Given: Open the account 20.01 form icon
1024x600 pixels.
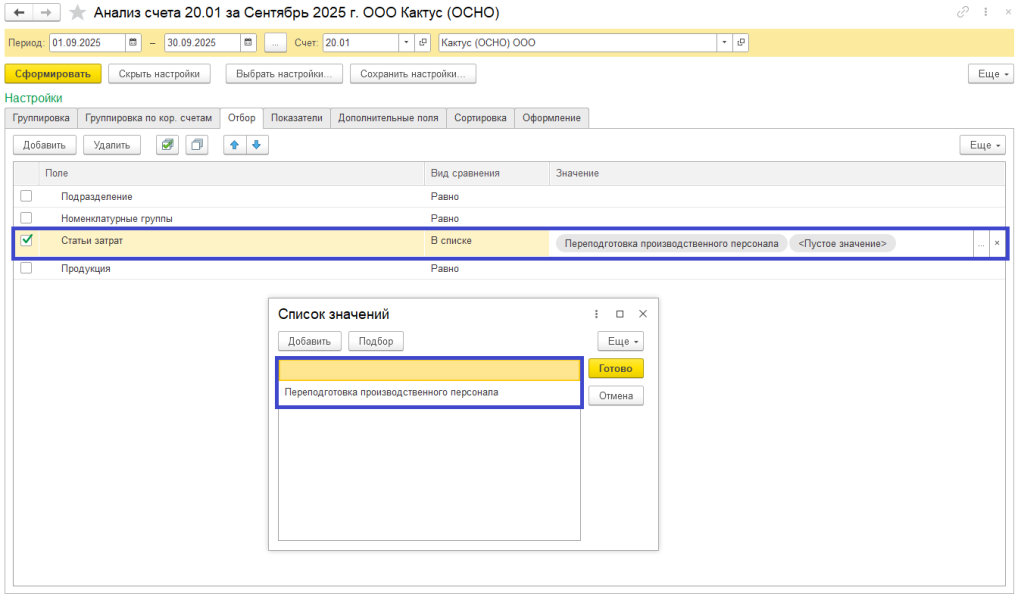Looking at the screenshot, I should point(423,43).
